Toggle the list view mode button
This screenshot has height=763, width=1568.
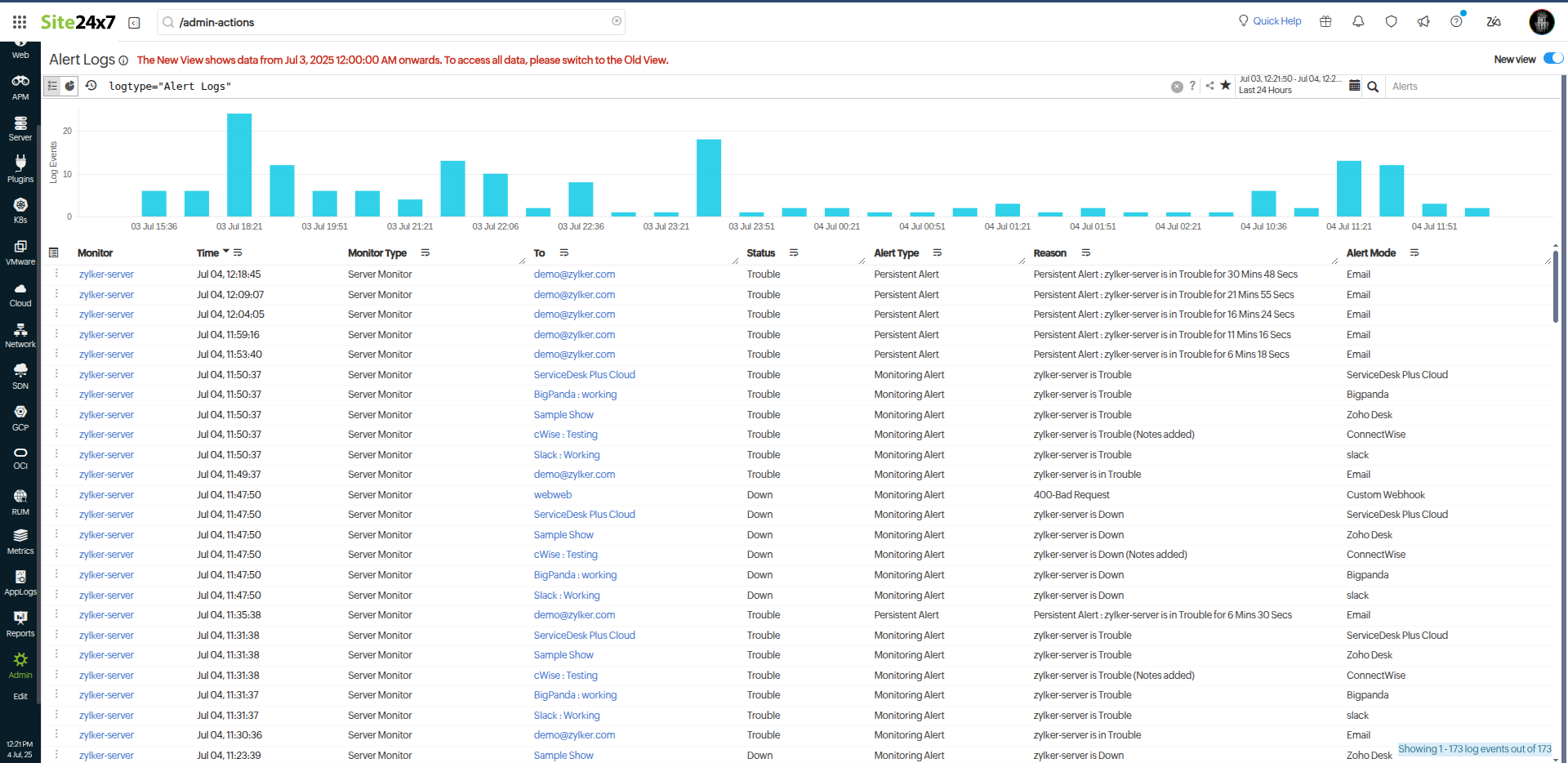(x=52, y=86)
